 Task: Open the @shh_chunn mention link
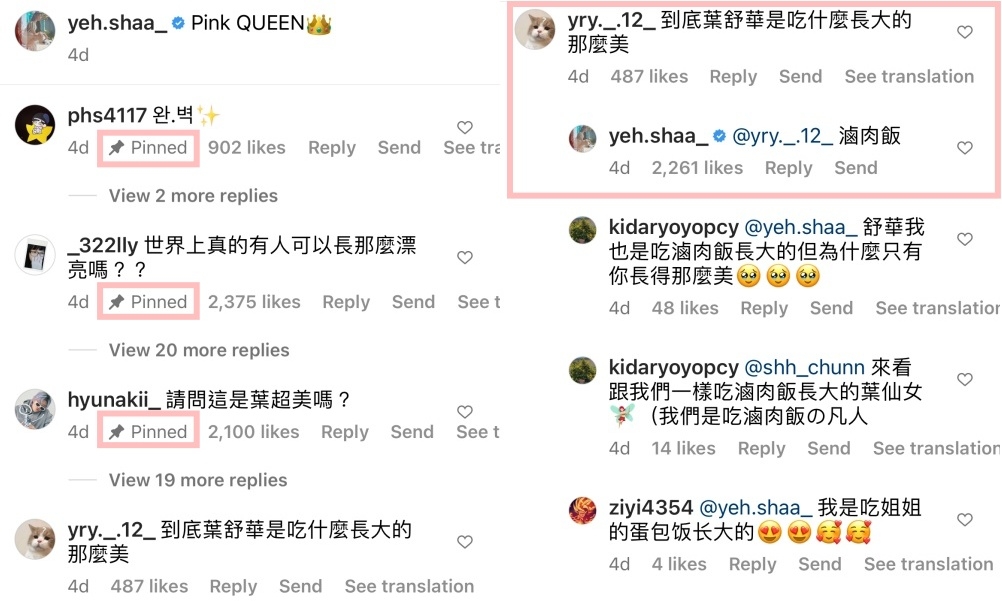click(805, 368)
